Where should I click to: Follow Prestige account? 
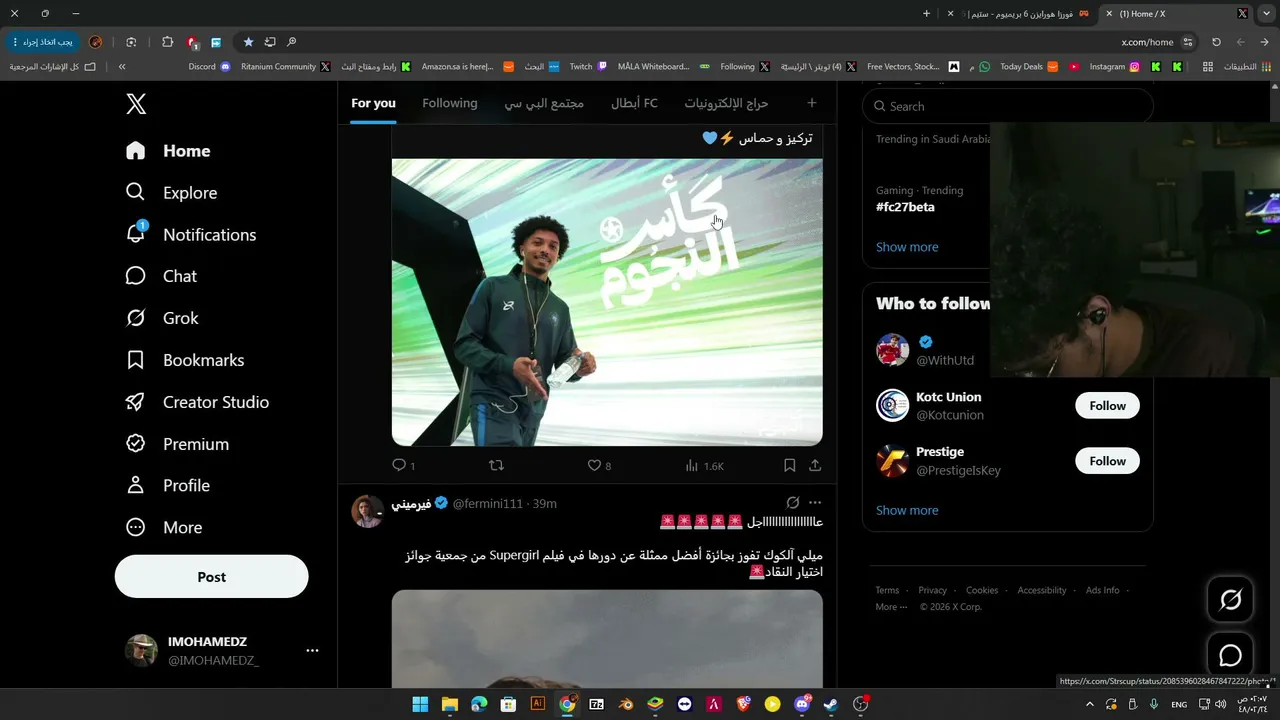tap(1107, 461)
